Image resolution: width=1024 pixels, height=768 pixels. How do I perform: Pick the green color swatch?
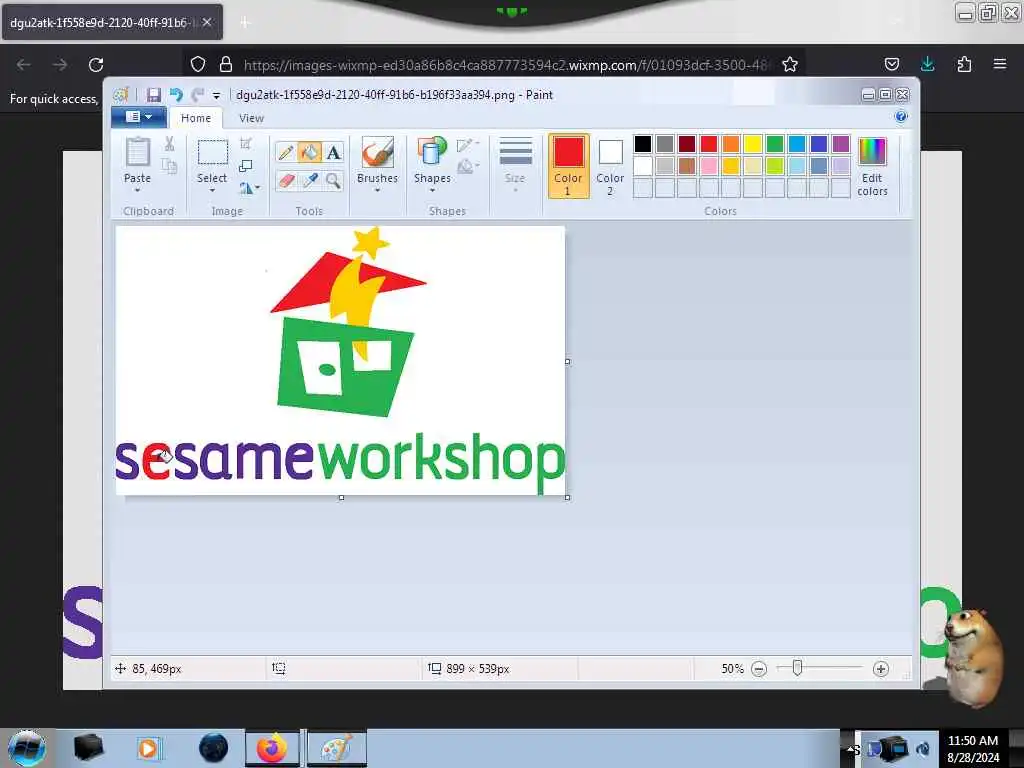tap(775, 144)
